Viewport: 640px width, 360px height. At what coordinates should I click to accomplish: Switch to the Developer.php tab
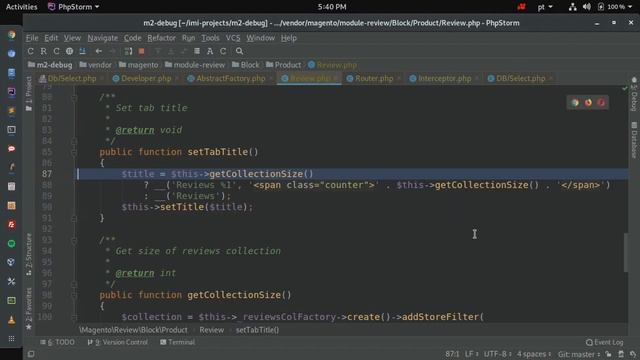pos(146,78)
